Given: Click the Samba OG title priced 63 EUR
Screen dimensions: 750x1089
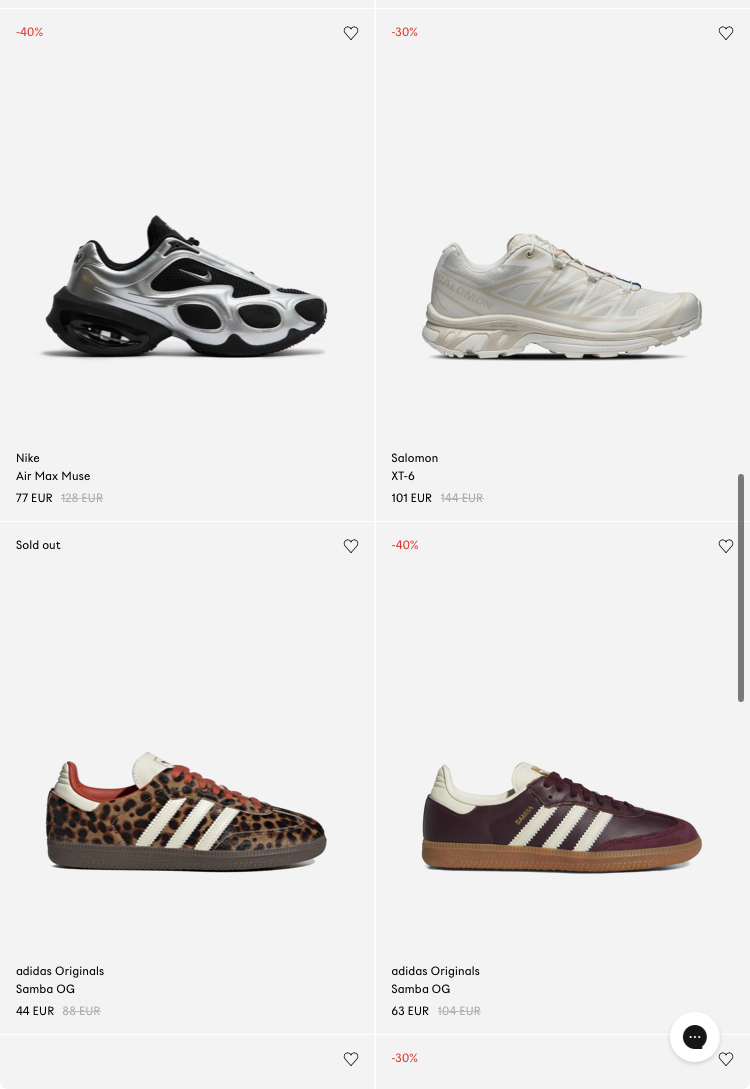Looking at the screenshot, I should (x=420, y=989).
